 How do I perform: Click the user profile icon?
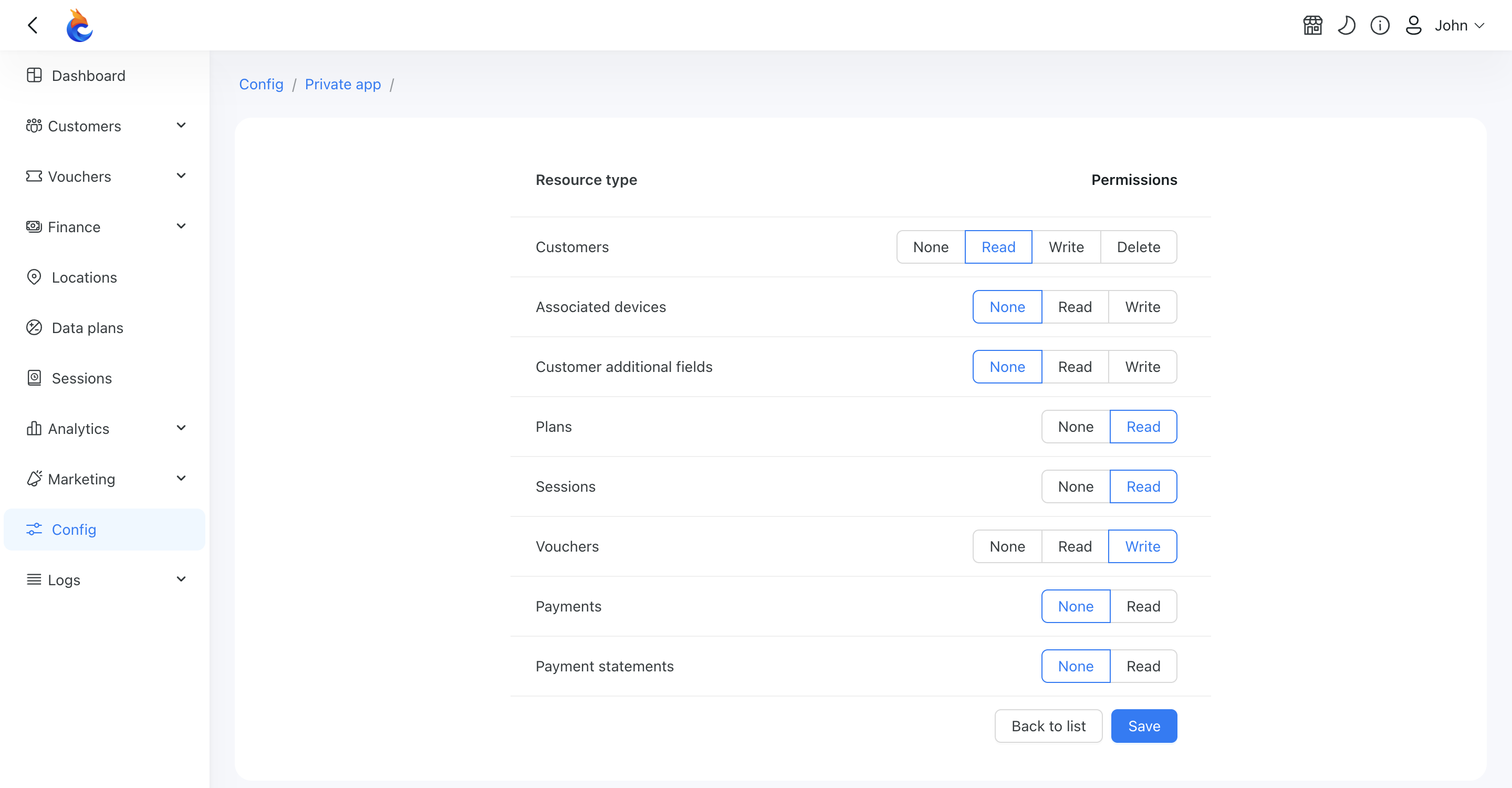(x=1413, y=25)
